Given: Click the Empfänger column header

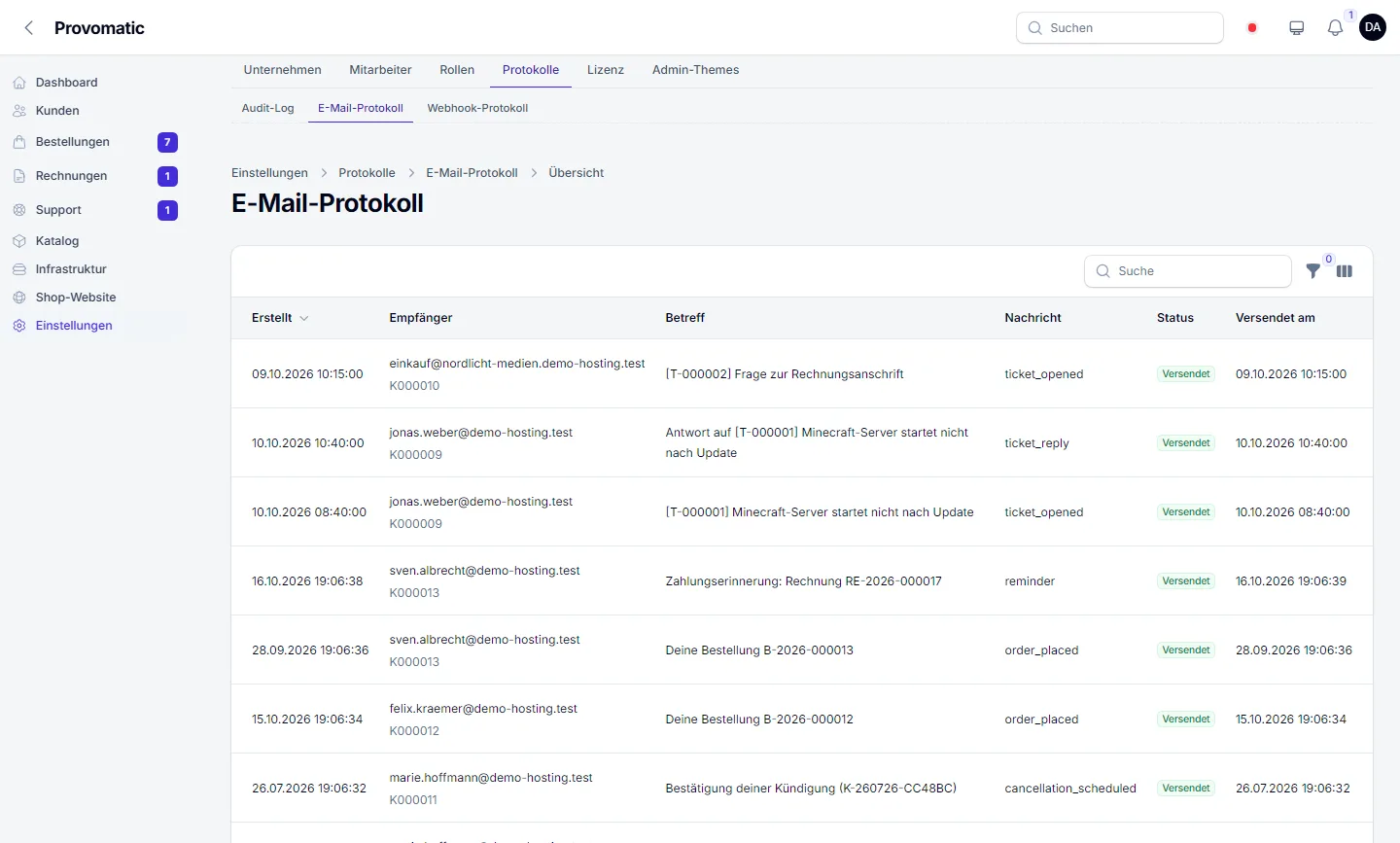Looking at the screenshot, I should 421,318.
